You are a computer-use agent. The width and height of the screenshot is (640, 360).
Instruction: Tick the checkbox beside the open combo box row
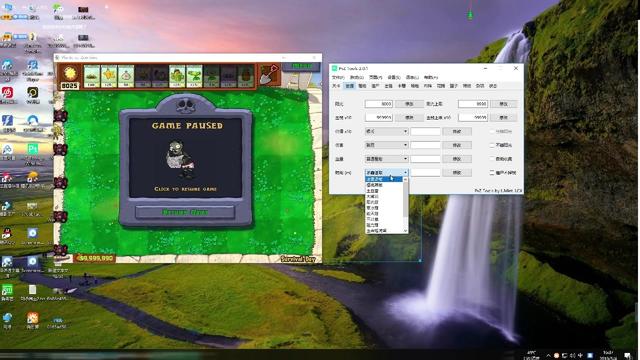click(x=492, y=173)
